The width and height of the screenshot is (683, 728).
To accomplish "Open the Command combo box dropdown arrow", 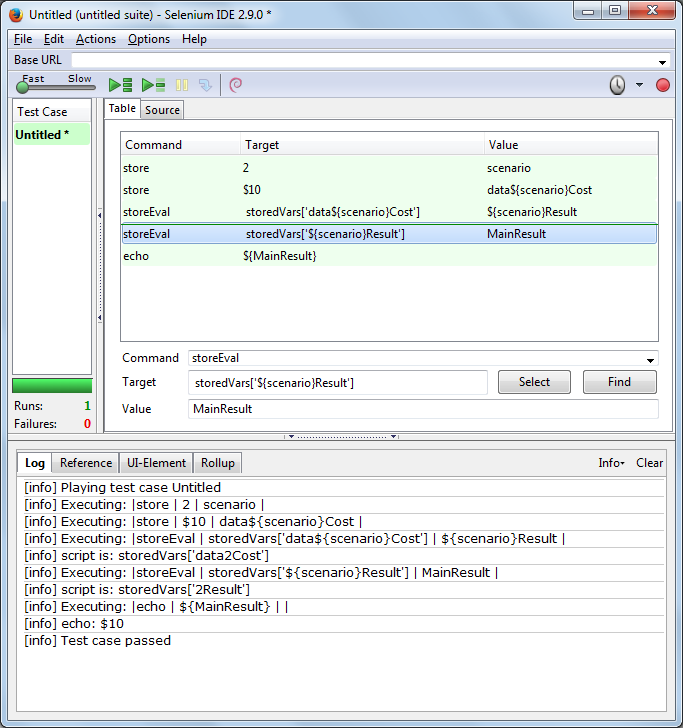I will 650,360.
